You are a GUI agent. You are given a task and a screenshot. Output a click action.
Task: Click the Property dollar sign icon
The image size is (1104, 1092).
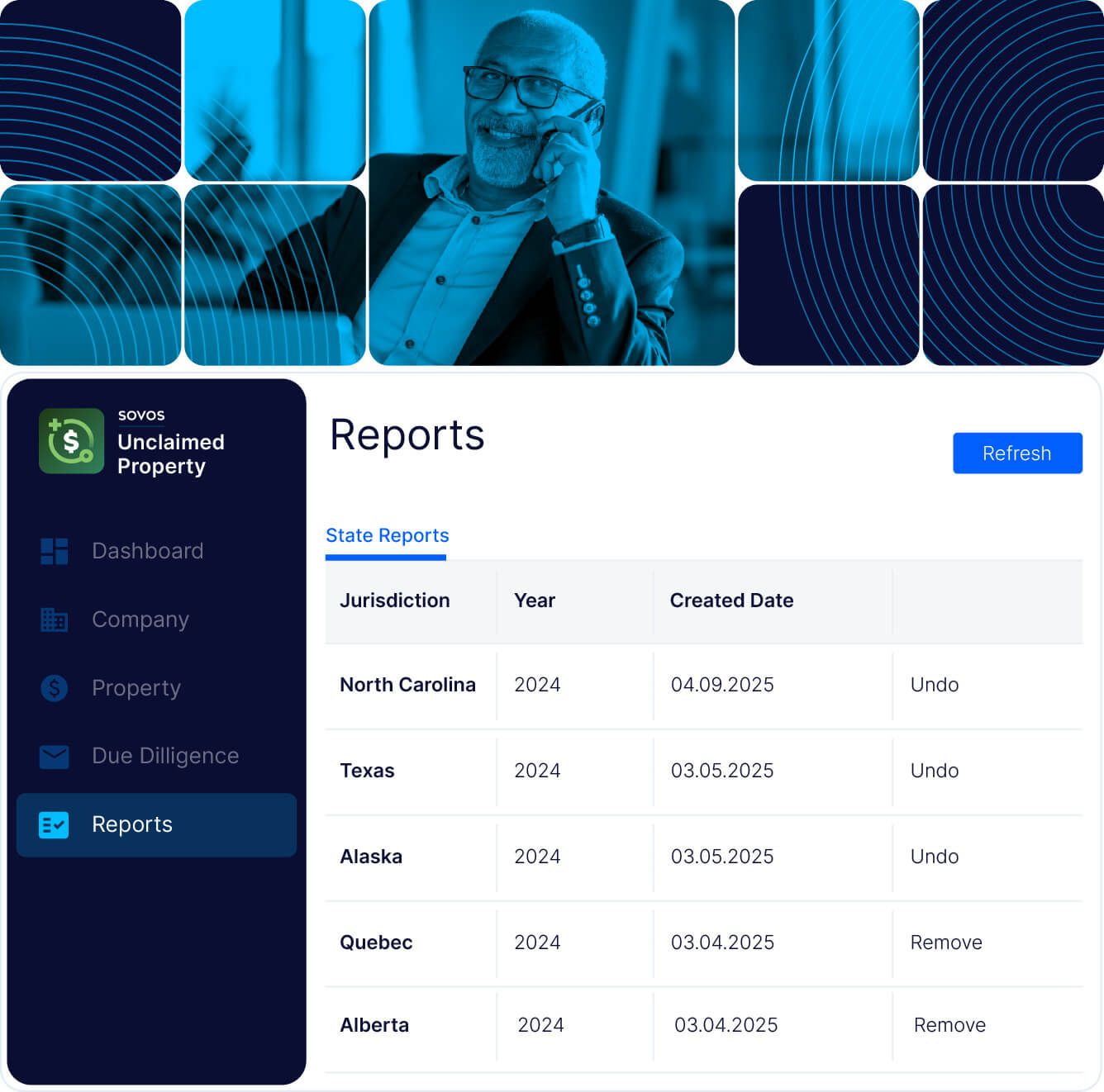55,688
